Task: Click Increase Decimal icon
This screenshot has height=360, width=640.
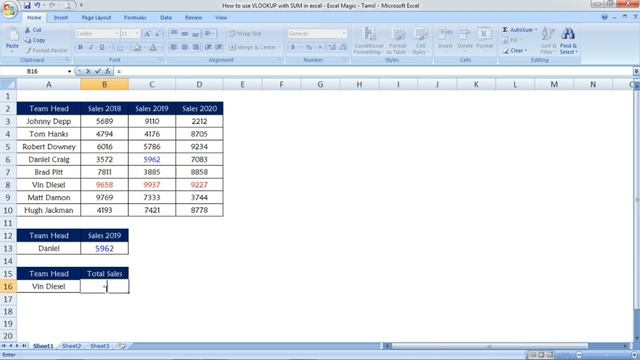Action: point(332,47)
